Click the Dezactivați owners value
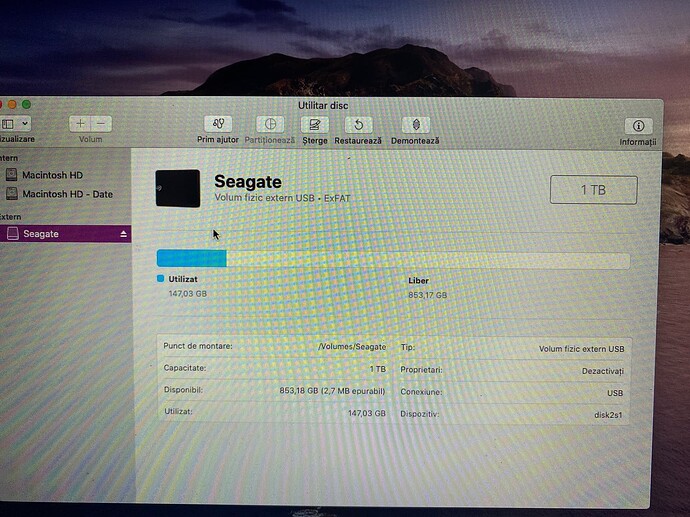The image size is (690, 517). (x=603, y=371)
